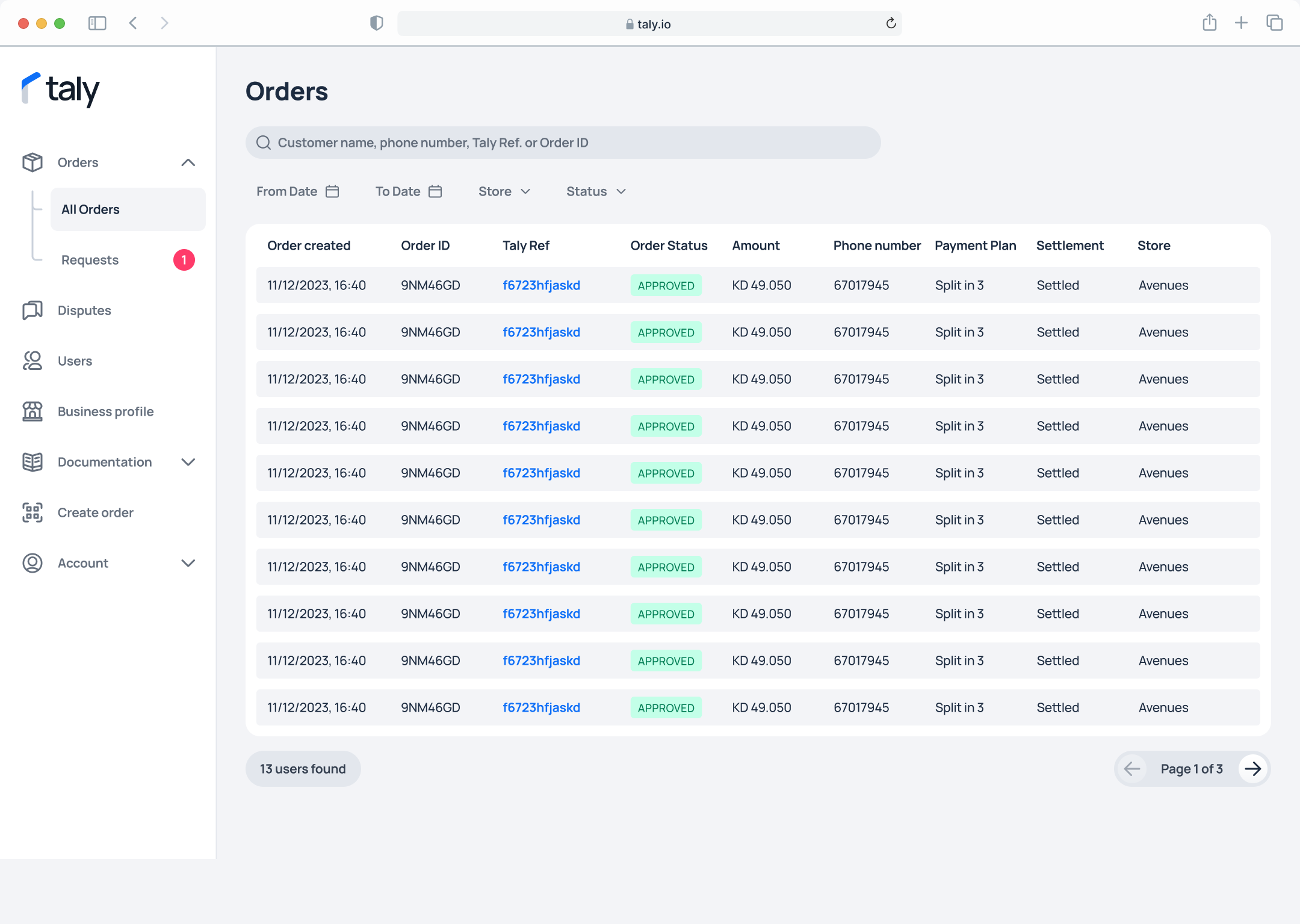This screenshot has height=924, width=1300.
Task: Reload the page in address bar
Action: coord(891,23)
